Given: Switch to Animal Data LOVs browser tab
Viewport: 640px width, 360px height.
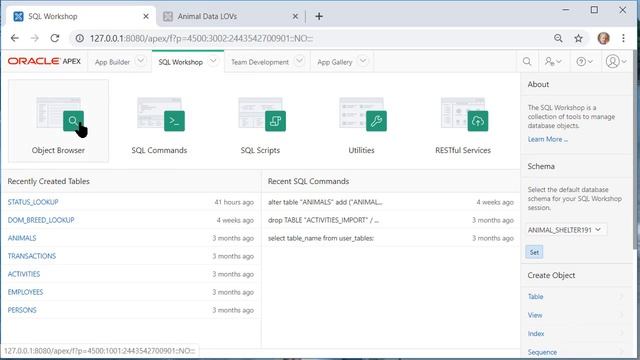Looking at the screenshot, I should [231, 16].
